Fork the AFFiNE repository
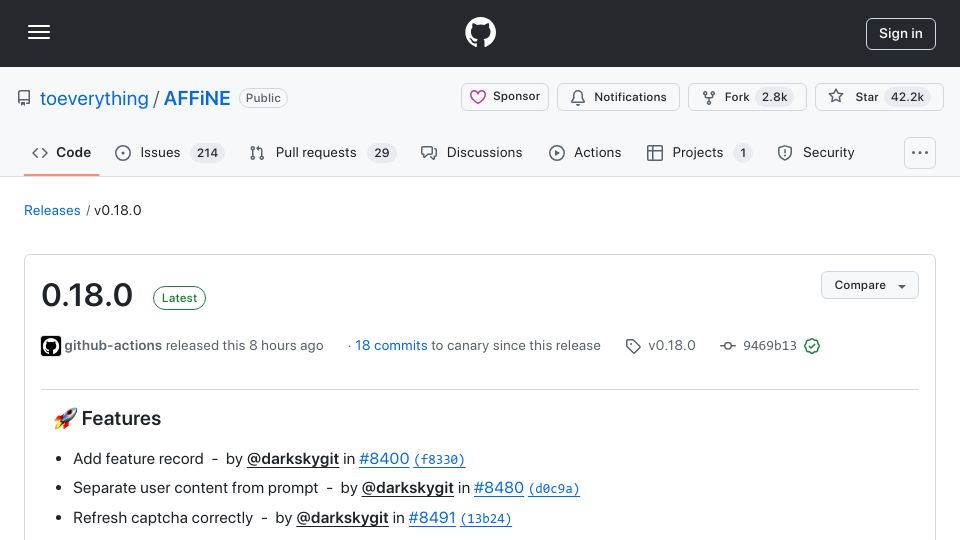 (x=748, y=97)
